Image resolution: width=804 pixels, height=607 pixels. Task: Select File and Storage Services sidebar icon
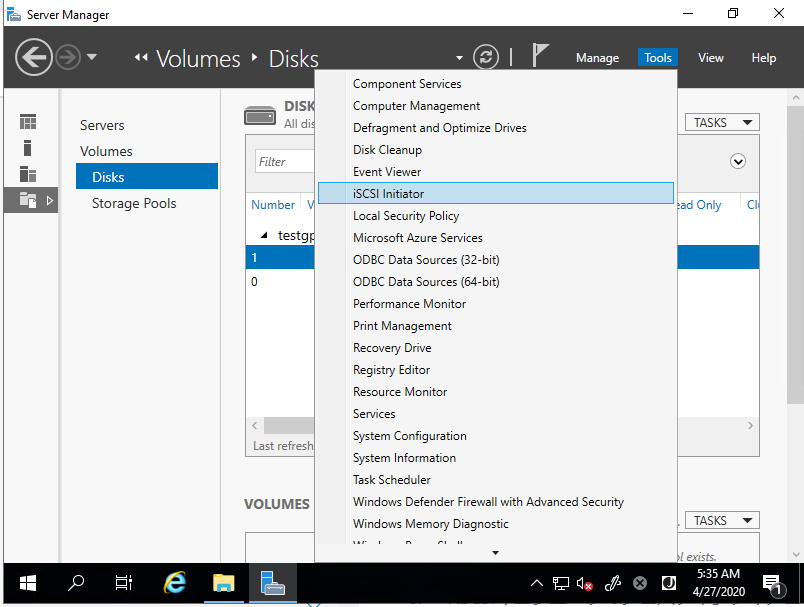(31, 200)
